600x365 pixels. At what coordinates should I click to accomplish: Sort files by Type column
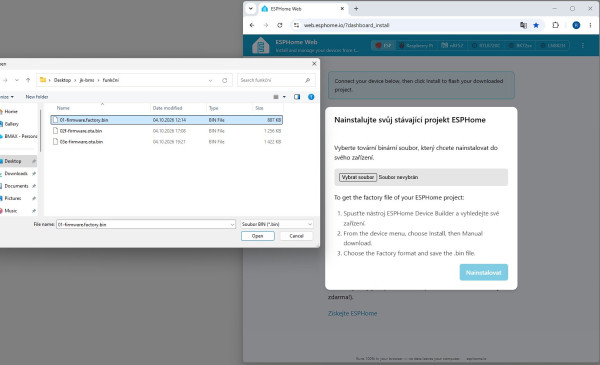[214, 108]
